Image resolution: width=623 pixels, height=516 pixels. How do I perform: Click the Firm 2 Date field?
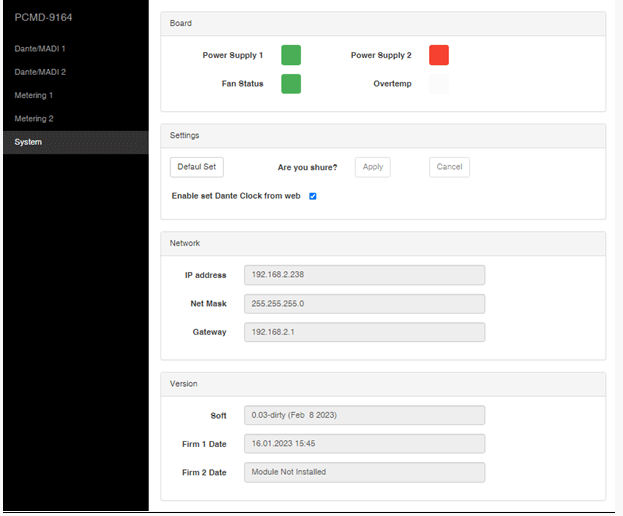[364, 472]
